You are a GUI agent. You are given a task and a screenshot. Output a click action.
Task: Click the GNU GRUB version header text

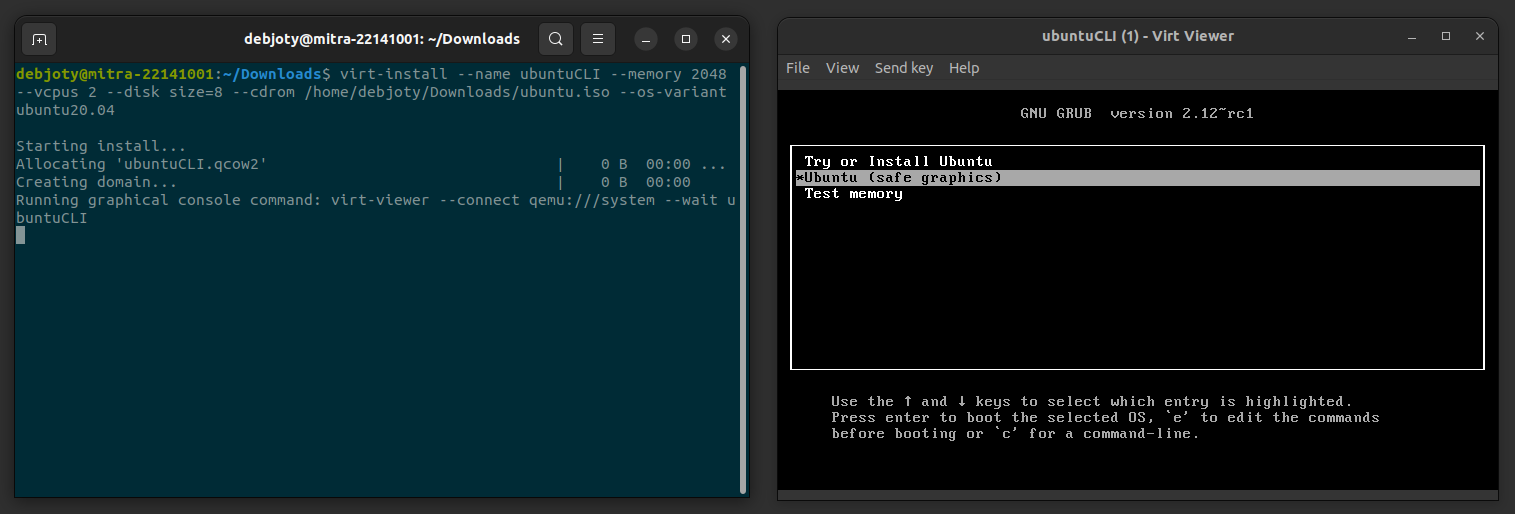tap(1137, 113)
